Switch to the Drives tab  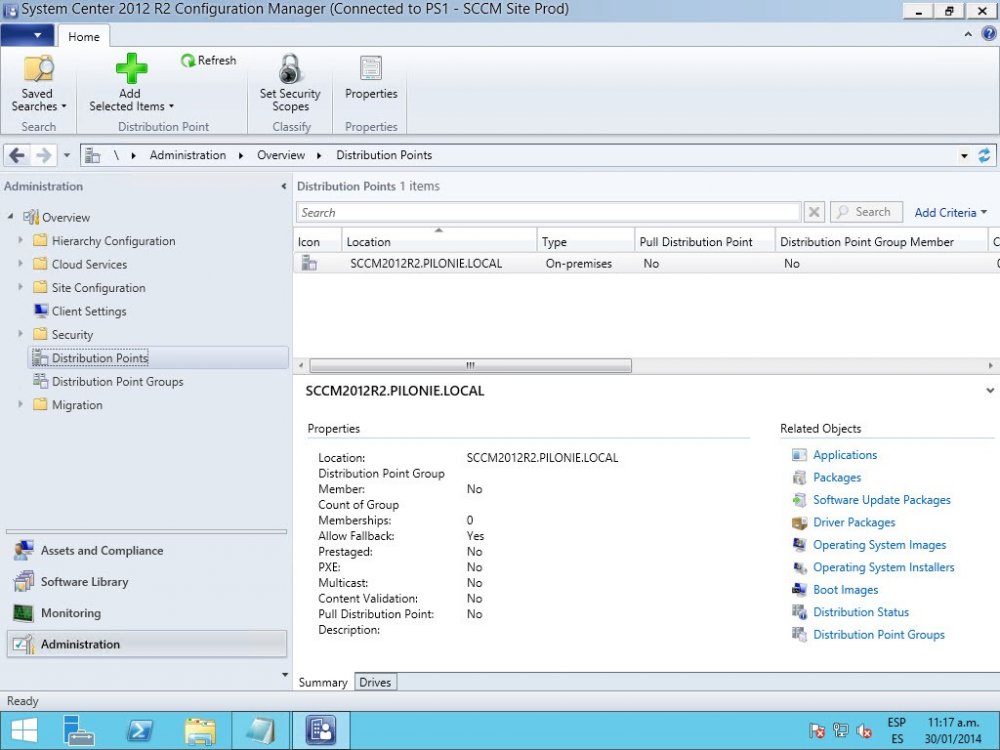point(375,682)
